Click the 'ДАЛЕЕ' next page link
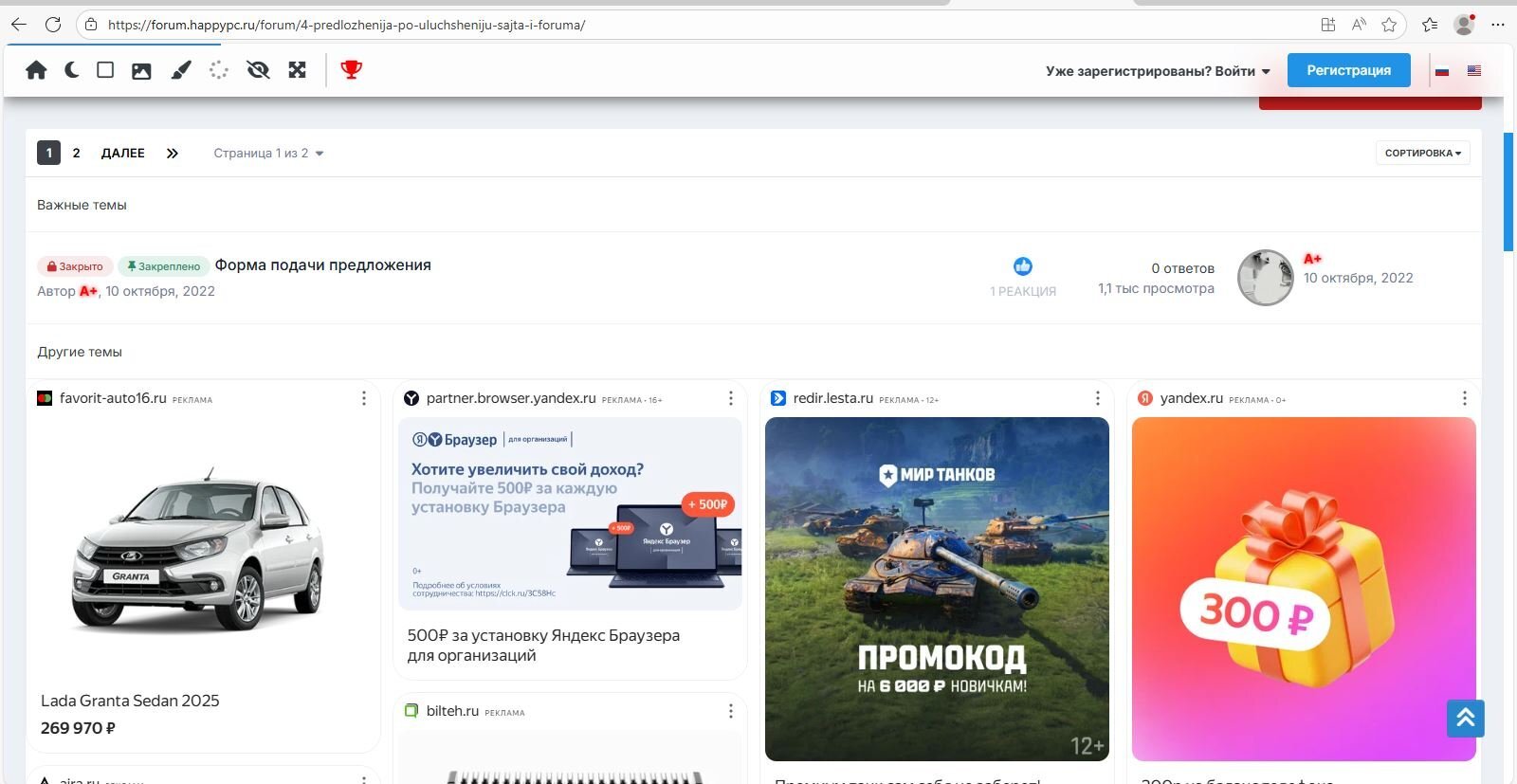 tap(123, 153)
